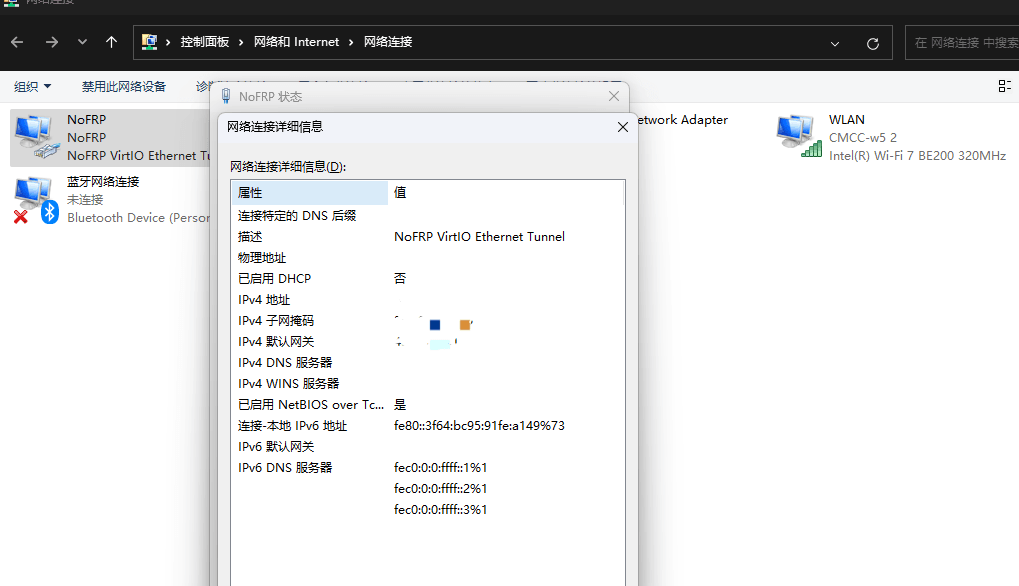This screenshot has width=1019, height=586.
Task: Select the WLAN adapter icon
Action: [x=797, y=136]
